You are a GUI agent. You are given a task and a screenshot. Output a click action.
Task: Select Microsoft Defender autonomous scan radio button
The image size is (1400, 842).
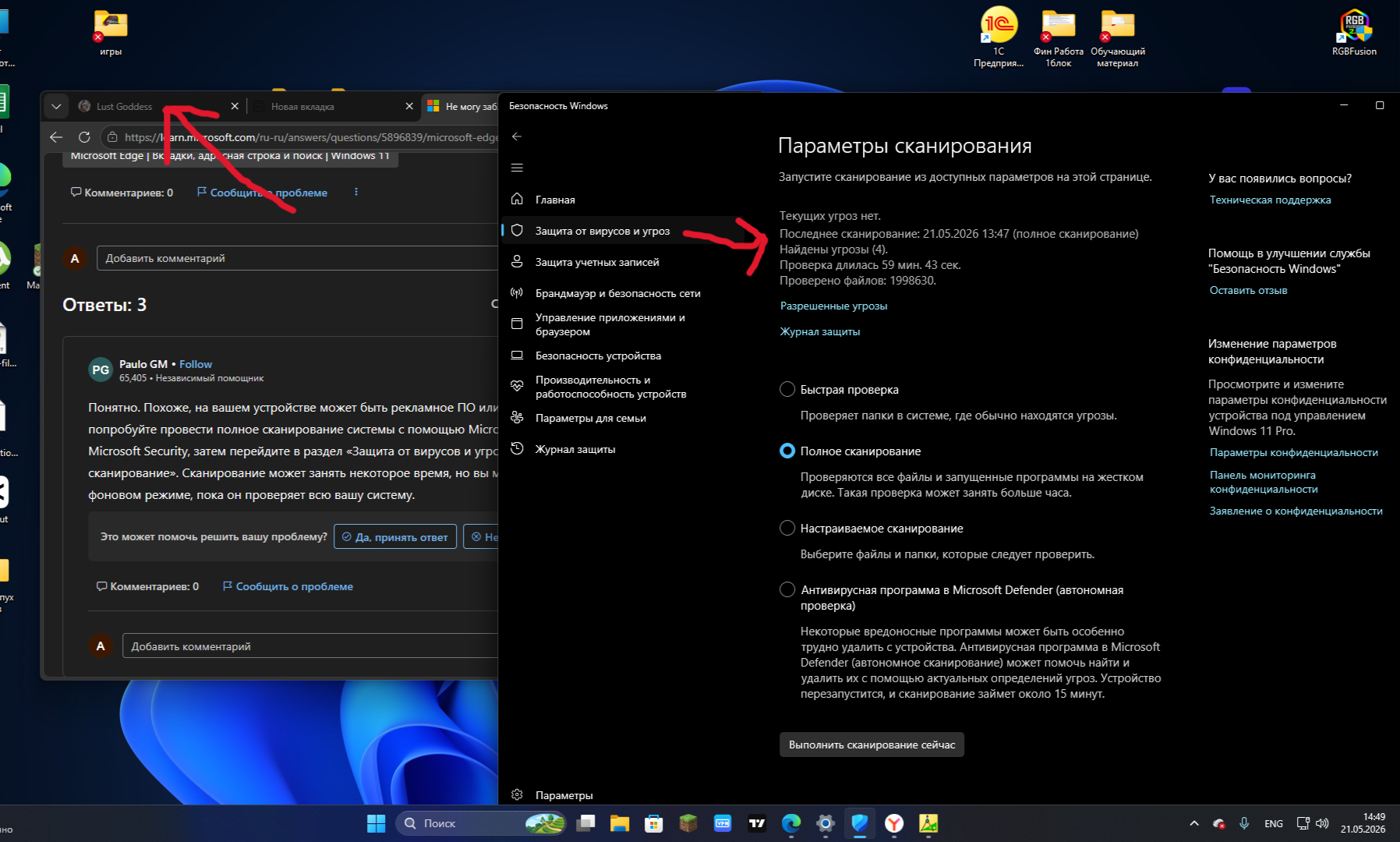click(787, 589)
